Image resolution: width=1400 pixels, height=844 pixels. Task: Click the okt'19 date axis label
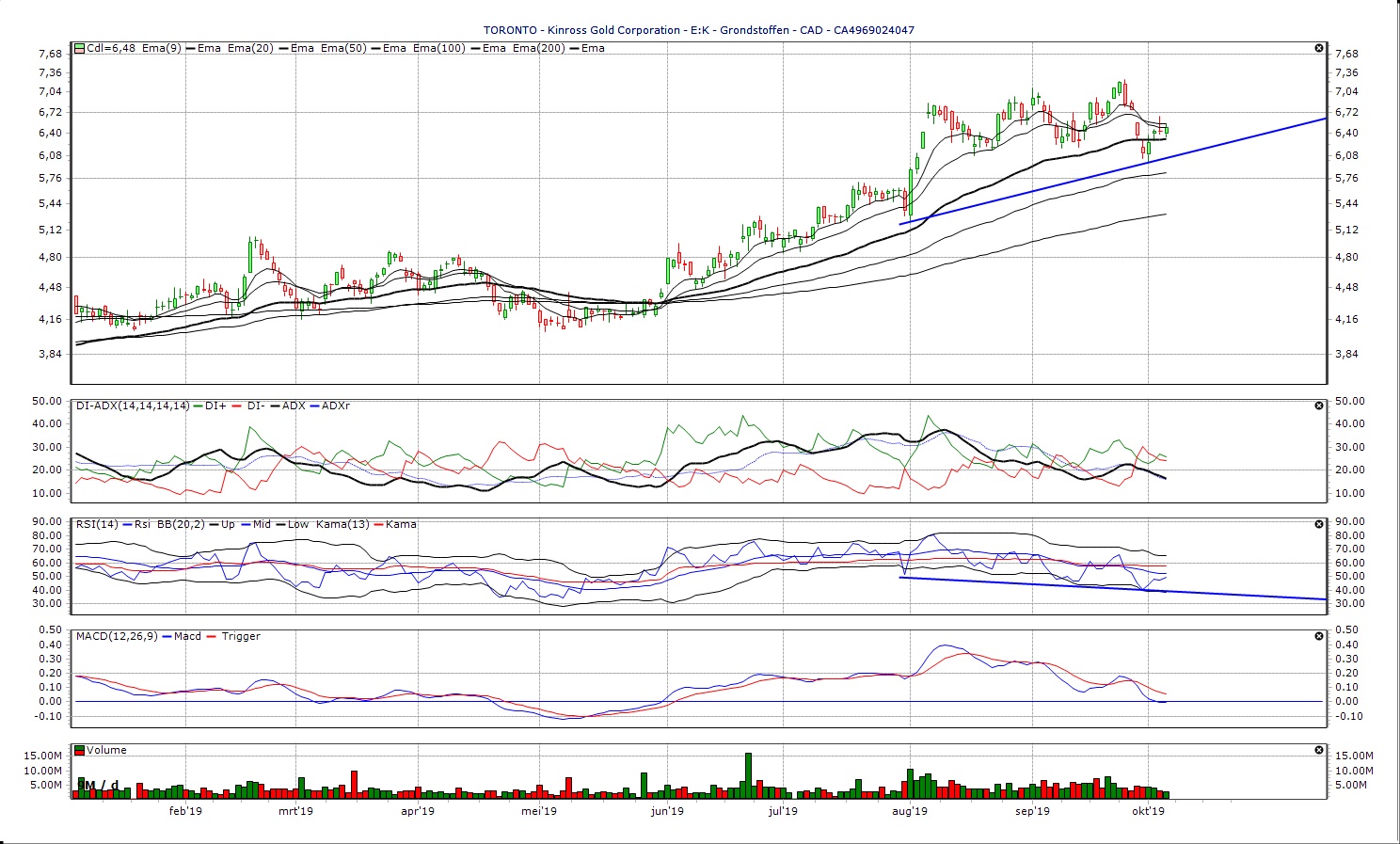[x=1149, y=810]
